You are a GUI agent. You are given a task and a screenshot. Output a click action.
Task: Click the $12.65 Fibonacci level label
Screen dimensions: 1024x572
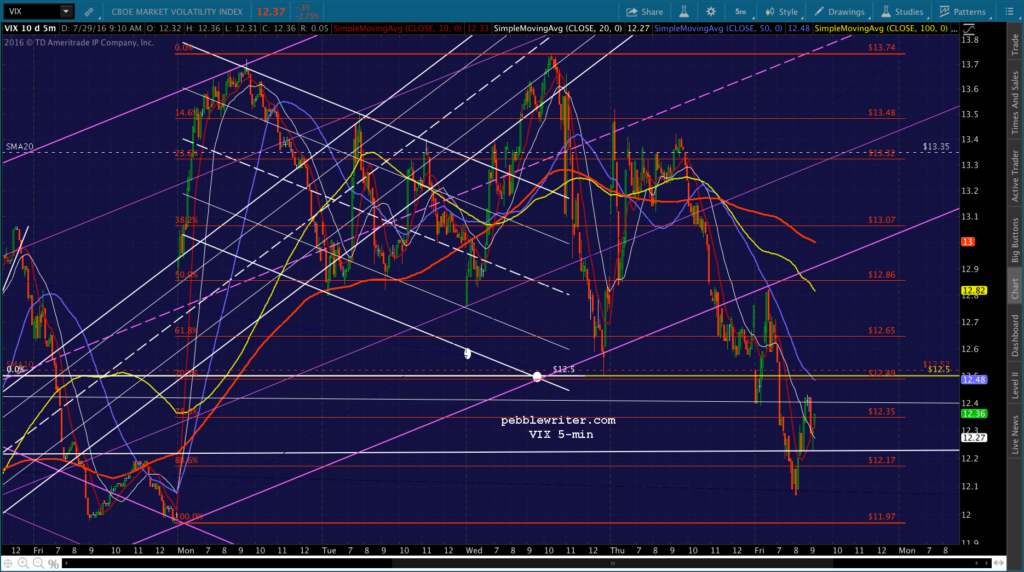pos(882,331)
